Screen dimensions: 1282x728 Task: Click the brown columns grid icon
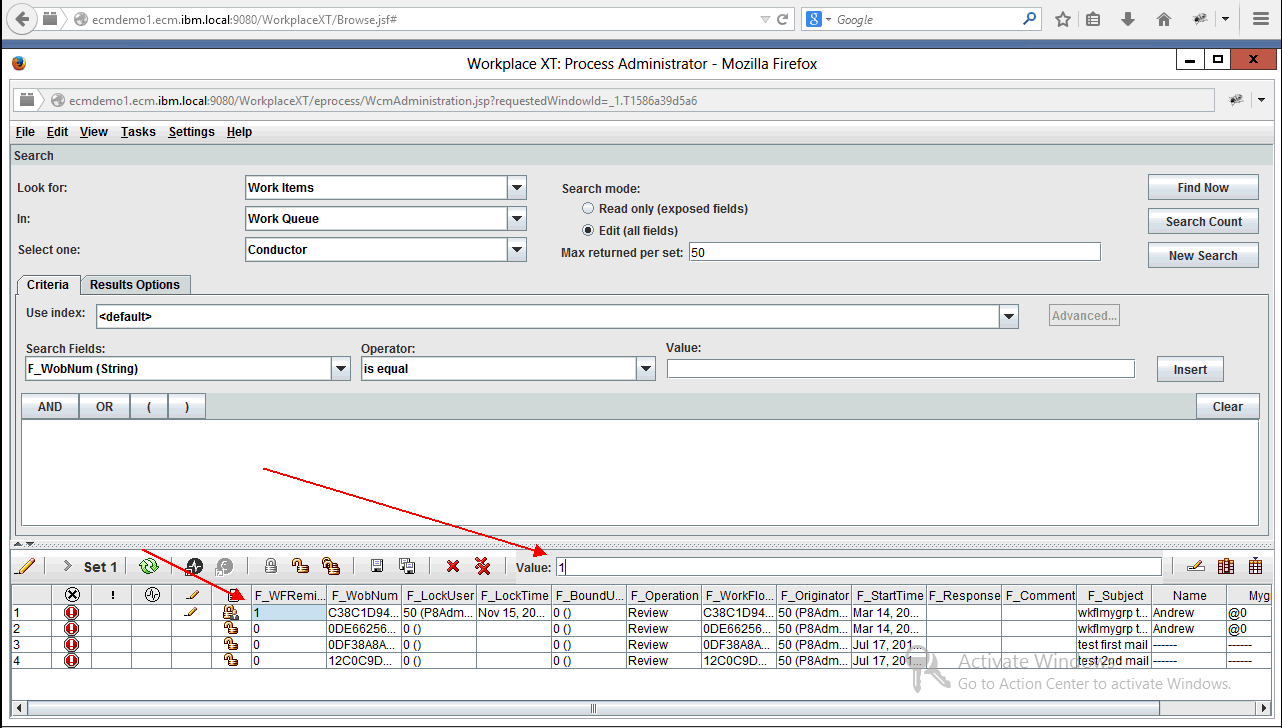(1226, 567)
